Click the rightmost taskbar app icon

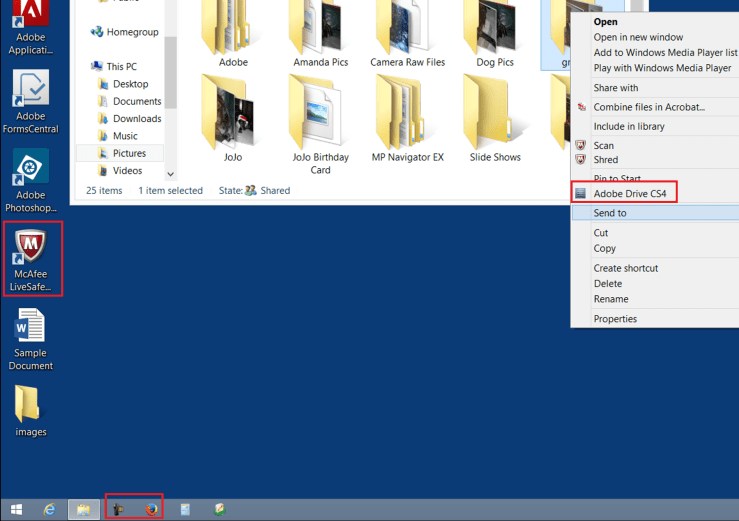[x=220, y=509]
